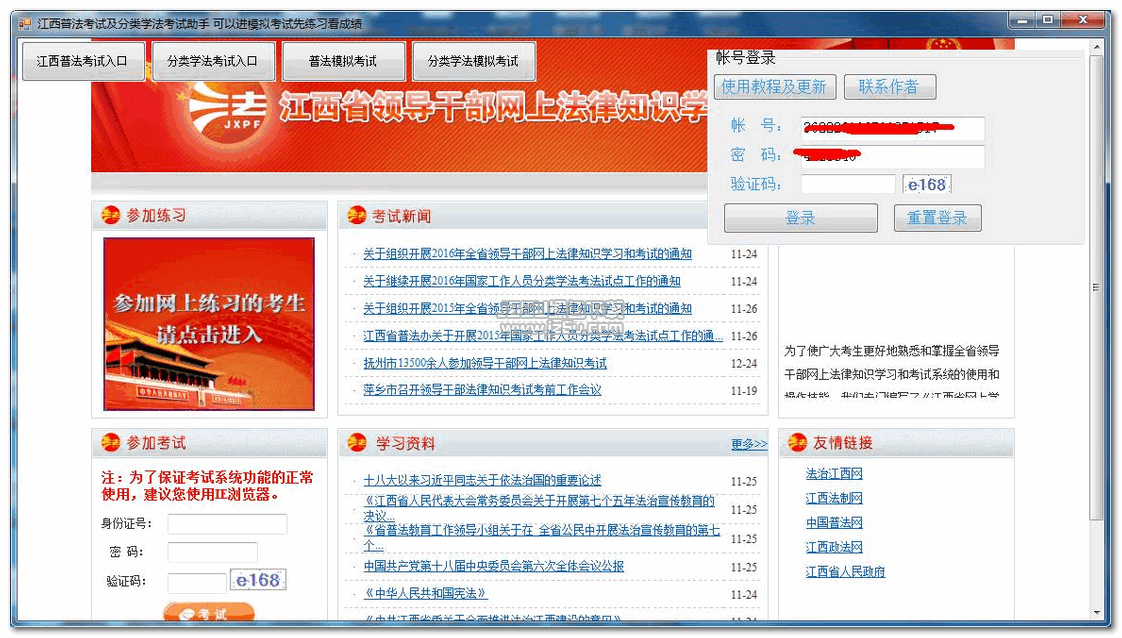The width and height of the screenshot is (1122, 638).
Task: Click 更多>> in 学习资料 header
Action: pyautogui.click(x=749, y=444)
